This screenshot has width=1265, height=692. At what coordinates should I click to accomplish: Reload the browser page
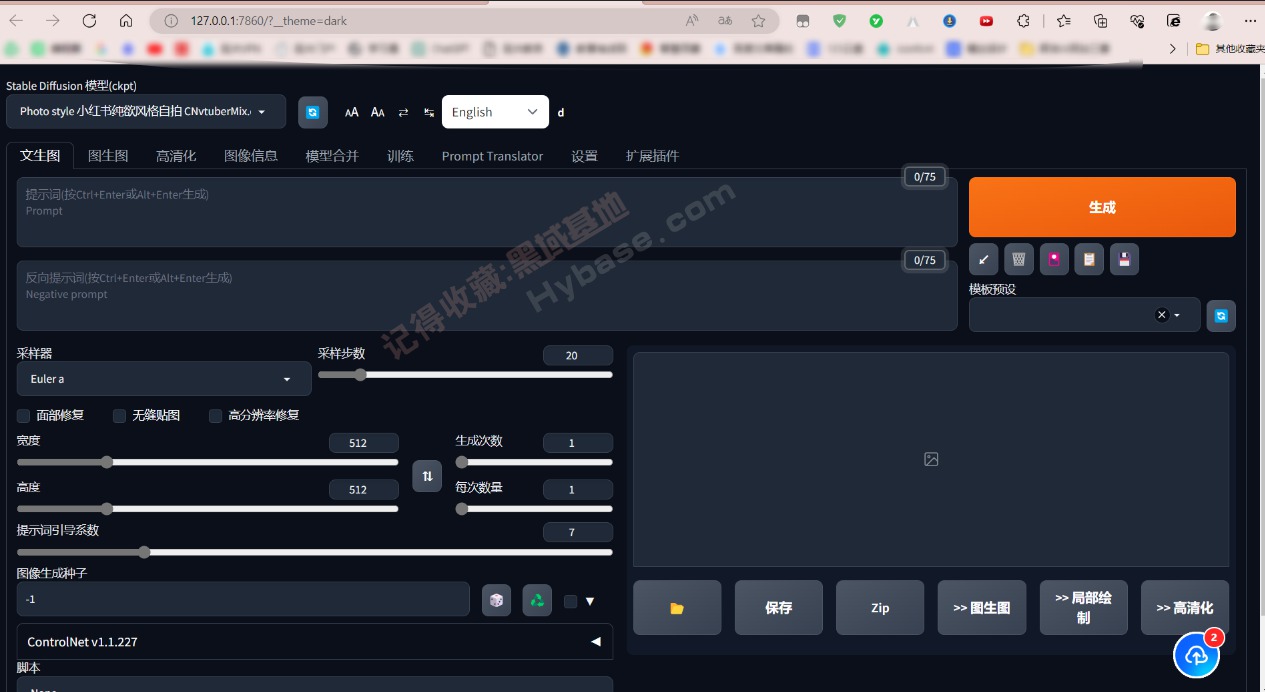click(x=89, y=20)
